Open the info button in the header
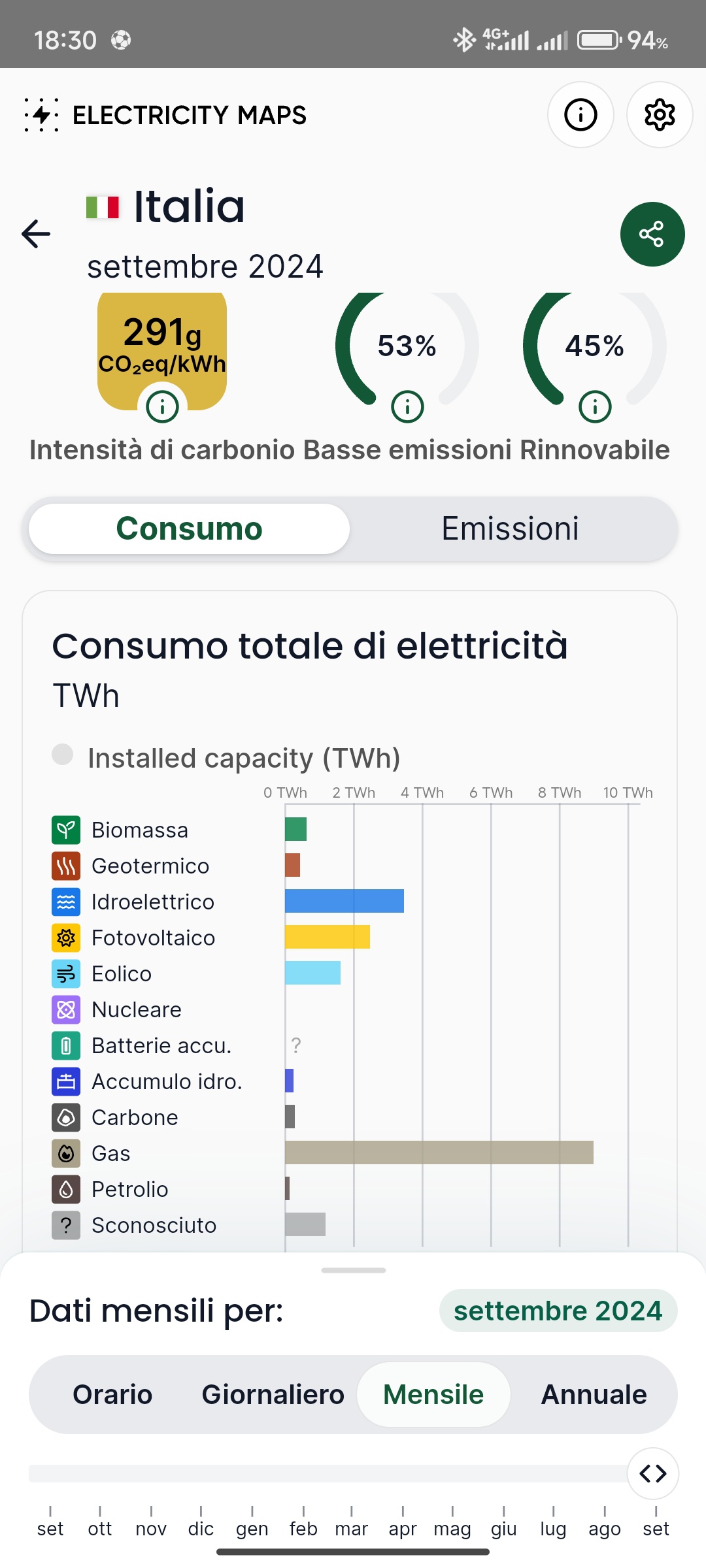This screenshot has width=706, height=1568. [x=580, y=115]
